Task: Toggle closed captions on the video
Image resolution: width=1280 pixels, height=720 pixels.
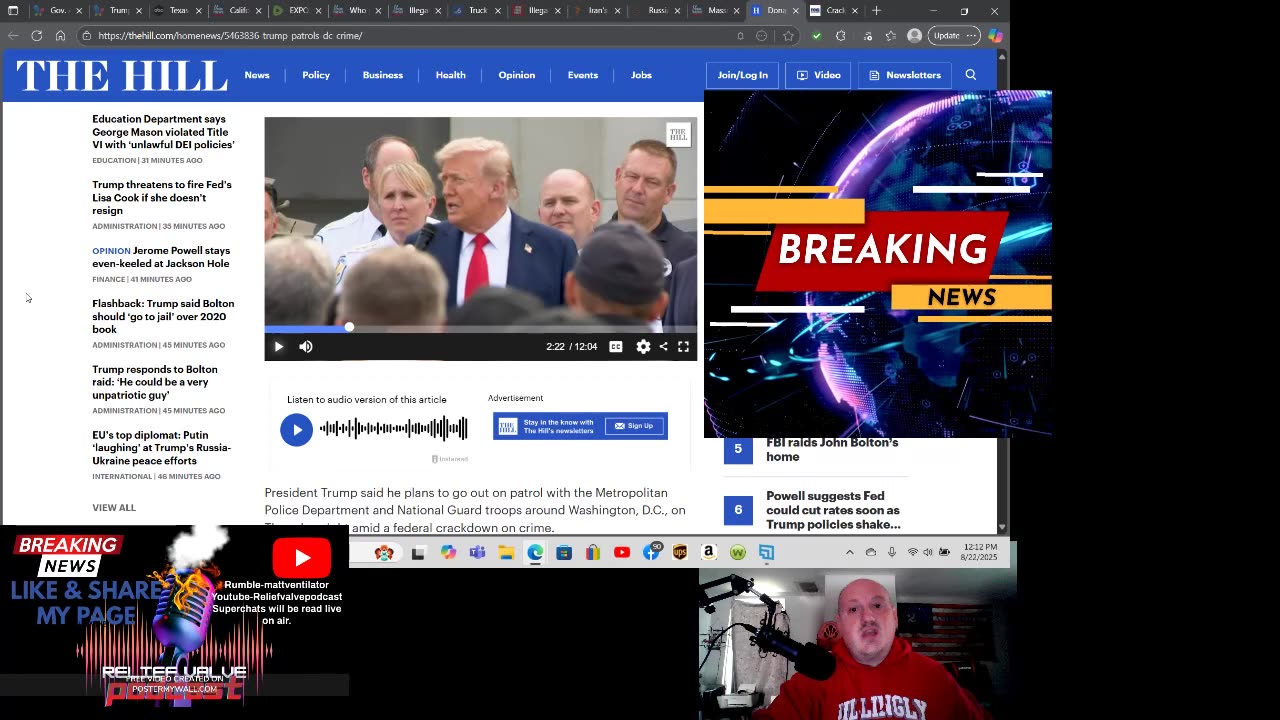Action: 616,347
